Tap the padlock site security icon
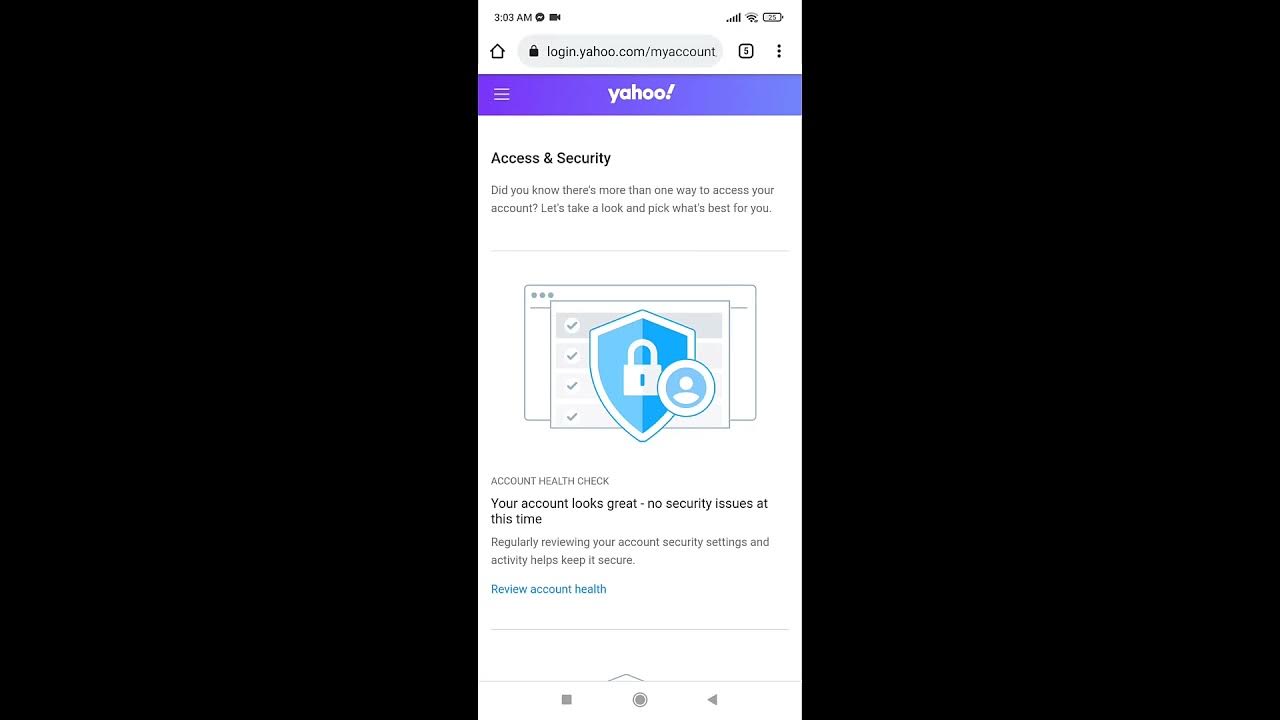The height and width of the screenshot is (720, 1280). 534,51
